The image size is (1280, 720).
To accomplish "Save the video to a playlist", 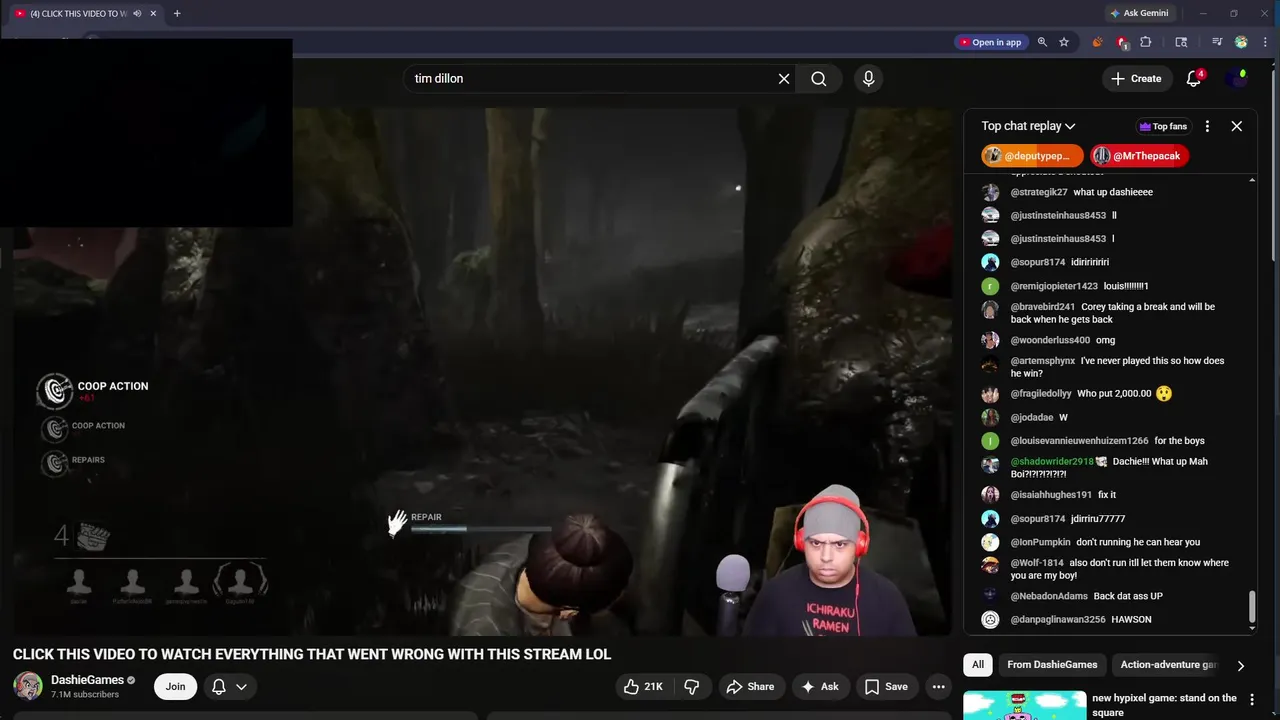I will 886,686.
